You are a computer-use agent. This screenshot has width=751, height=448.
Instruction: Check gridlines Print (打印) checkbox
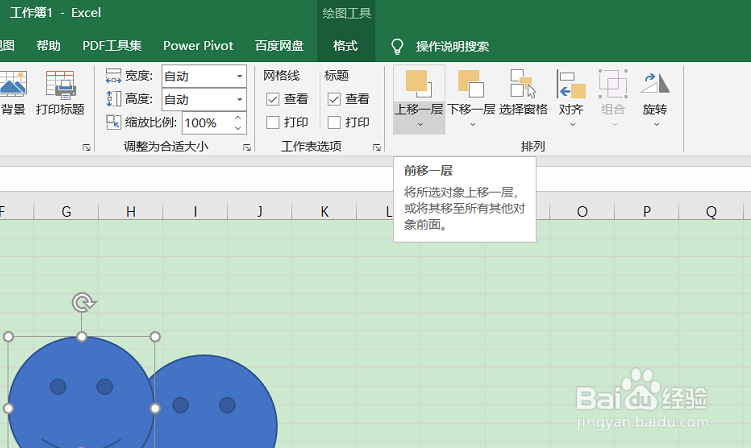pyautogui.click(x=273, y=123)
